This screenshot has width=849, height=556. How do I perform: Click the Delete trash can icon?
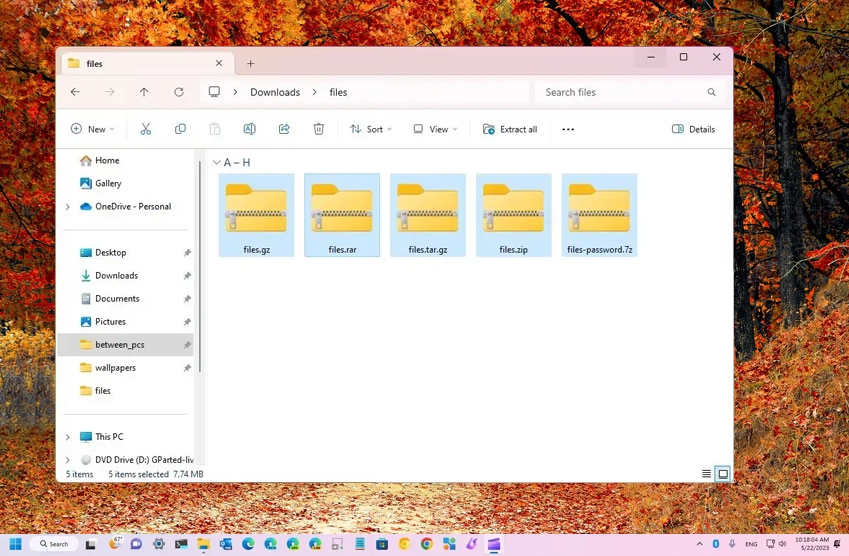coord(318,129)
